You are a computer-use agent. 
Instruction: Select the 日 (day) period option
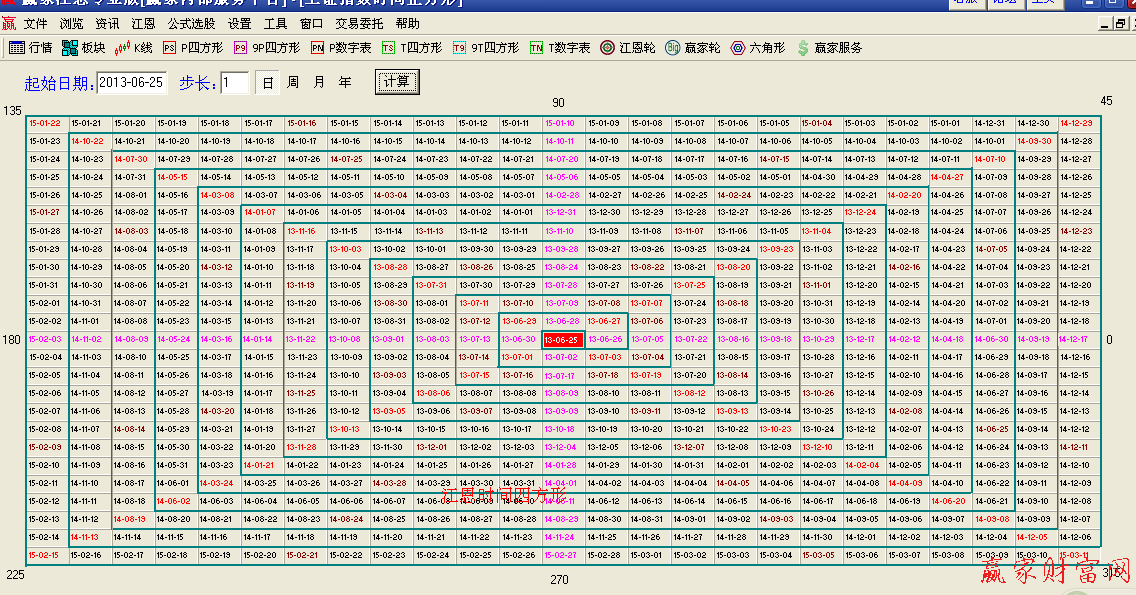[x=267, y=82]
